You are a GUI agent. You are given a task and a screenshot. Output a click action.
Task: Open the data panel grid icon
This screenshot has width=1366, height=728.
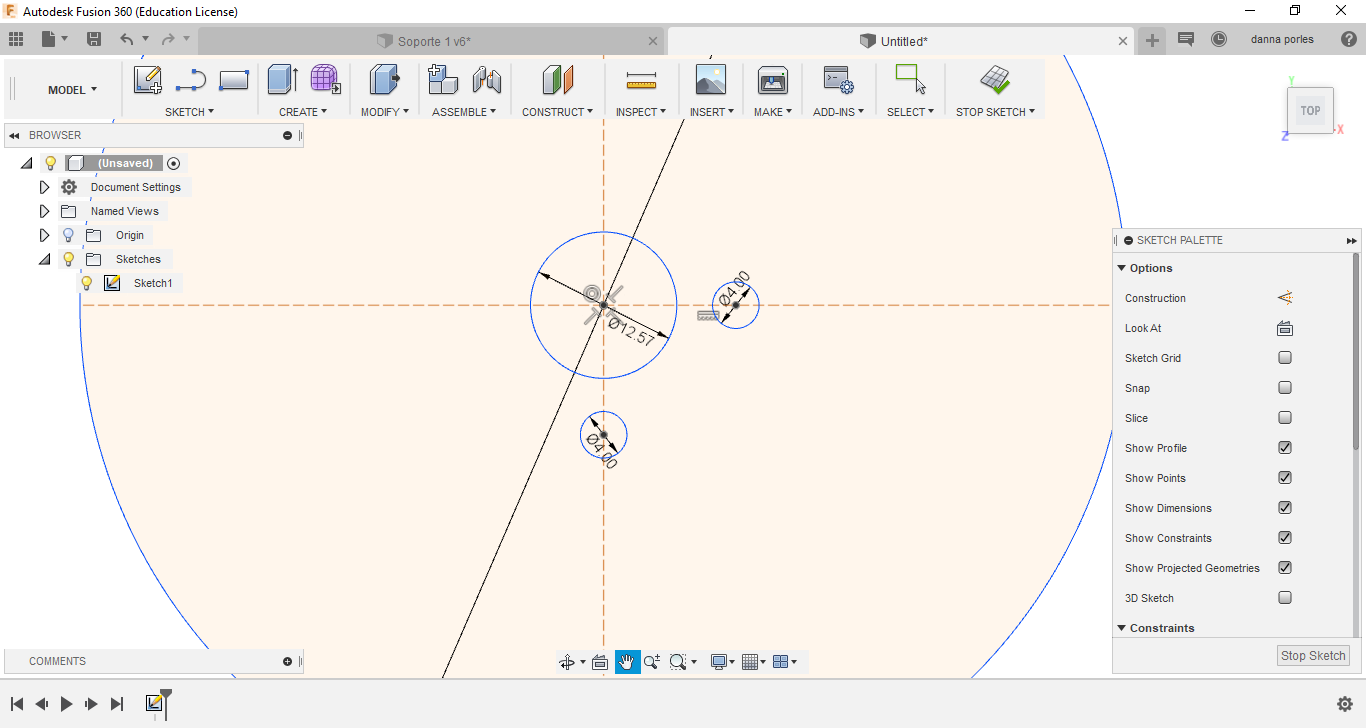[x=16, y=39]
